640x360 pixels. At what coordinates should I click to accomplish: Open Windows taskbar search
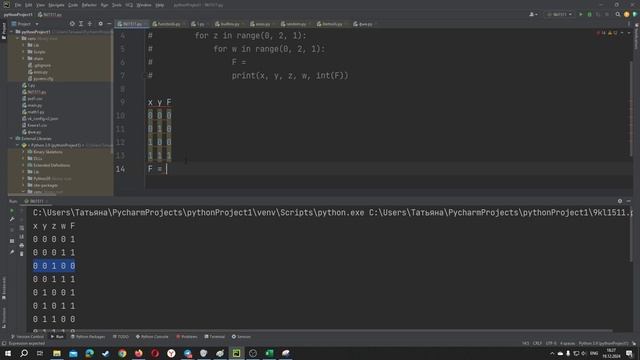[24, 353]
